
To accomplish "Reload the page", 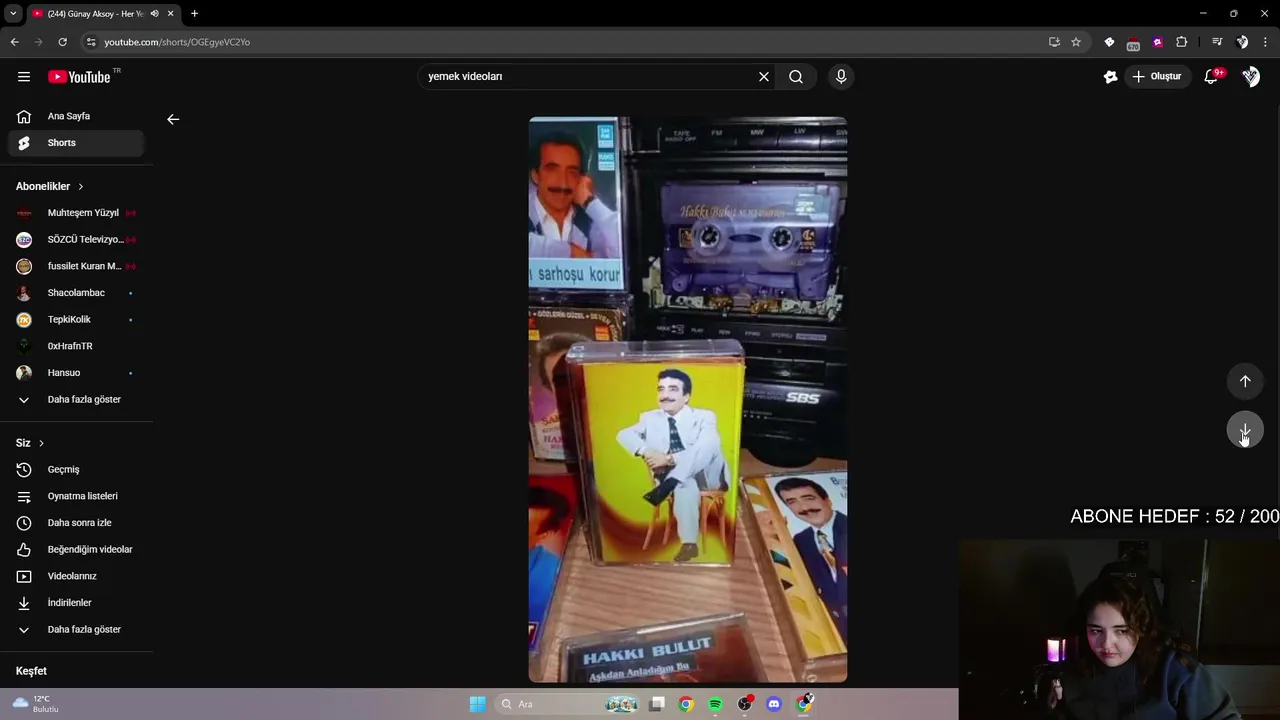I will [x=62, y=42].
